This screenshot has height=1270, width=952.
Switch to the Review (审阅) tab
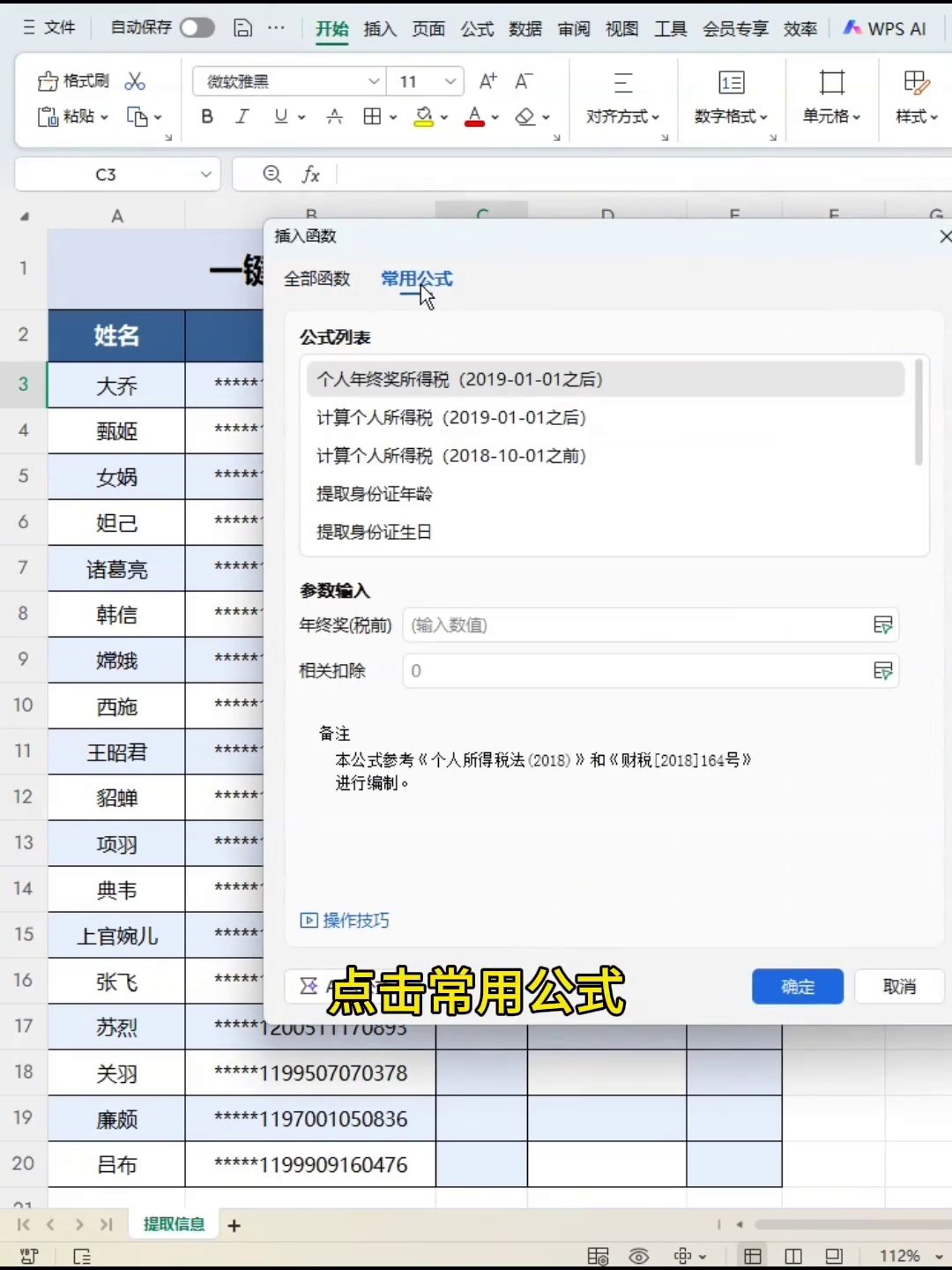click(574, 29)
